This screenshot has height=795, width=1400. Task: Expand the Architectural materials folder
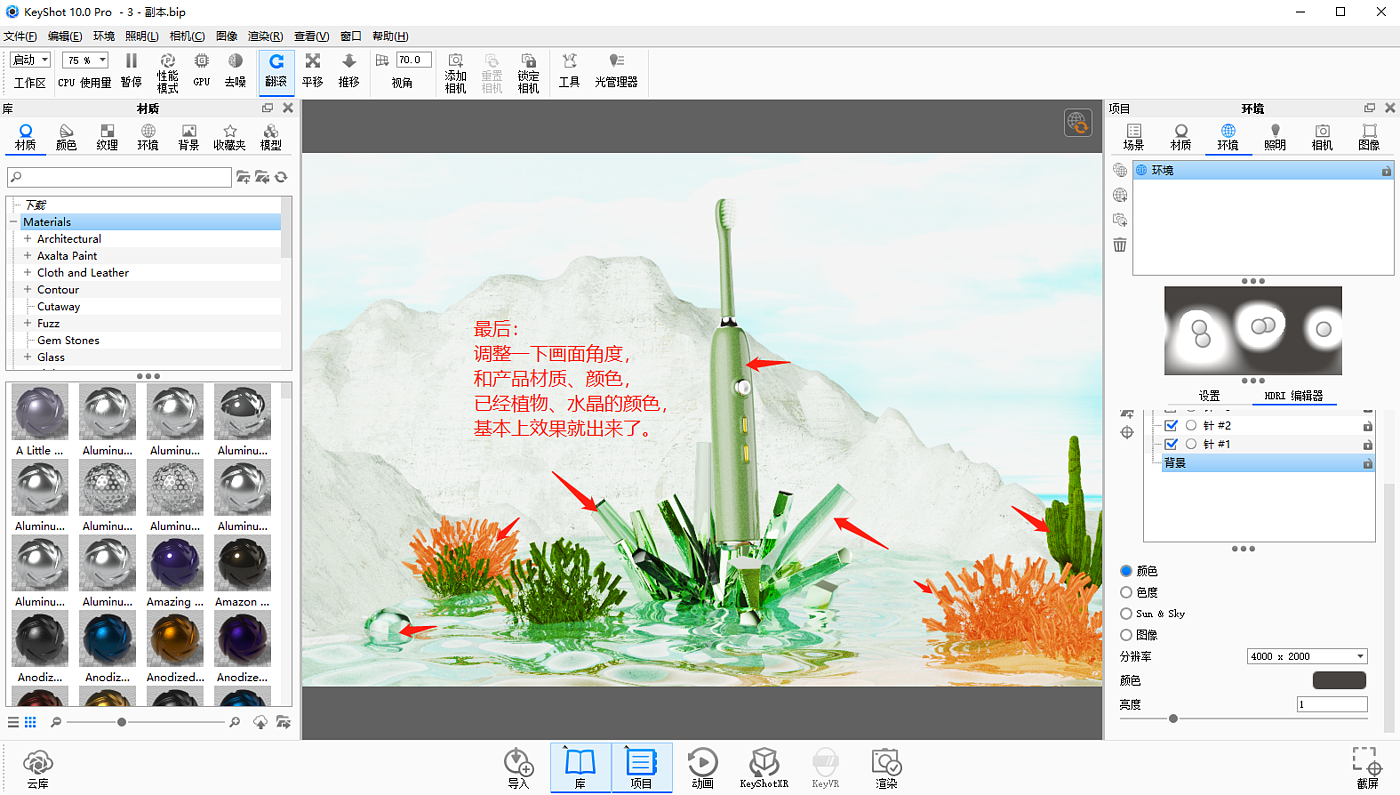click(28, 239)
